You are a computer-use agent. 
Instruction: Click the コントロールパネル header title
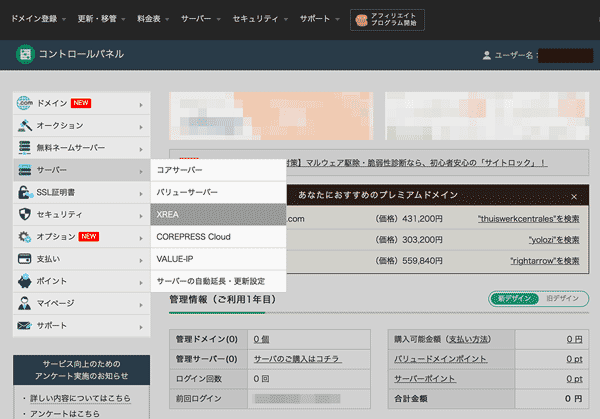82,54
